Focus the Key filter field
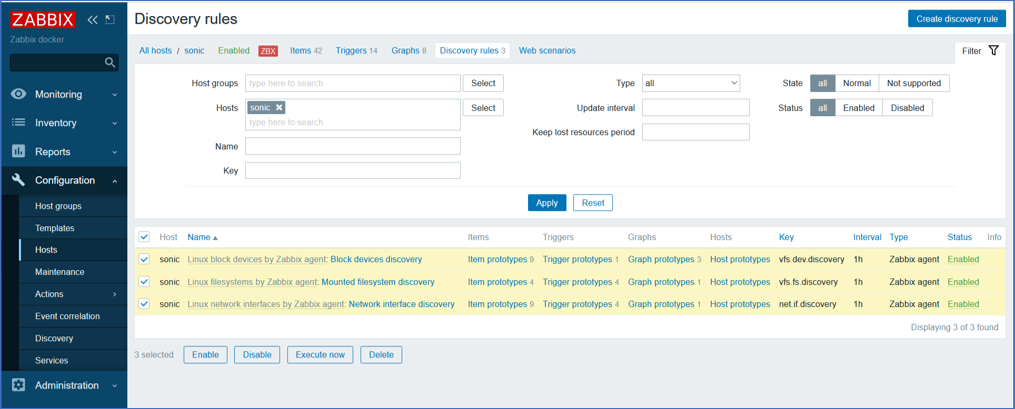The height and width of the screenshot is (409, 1015). [x=353, y=171]
